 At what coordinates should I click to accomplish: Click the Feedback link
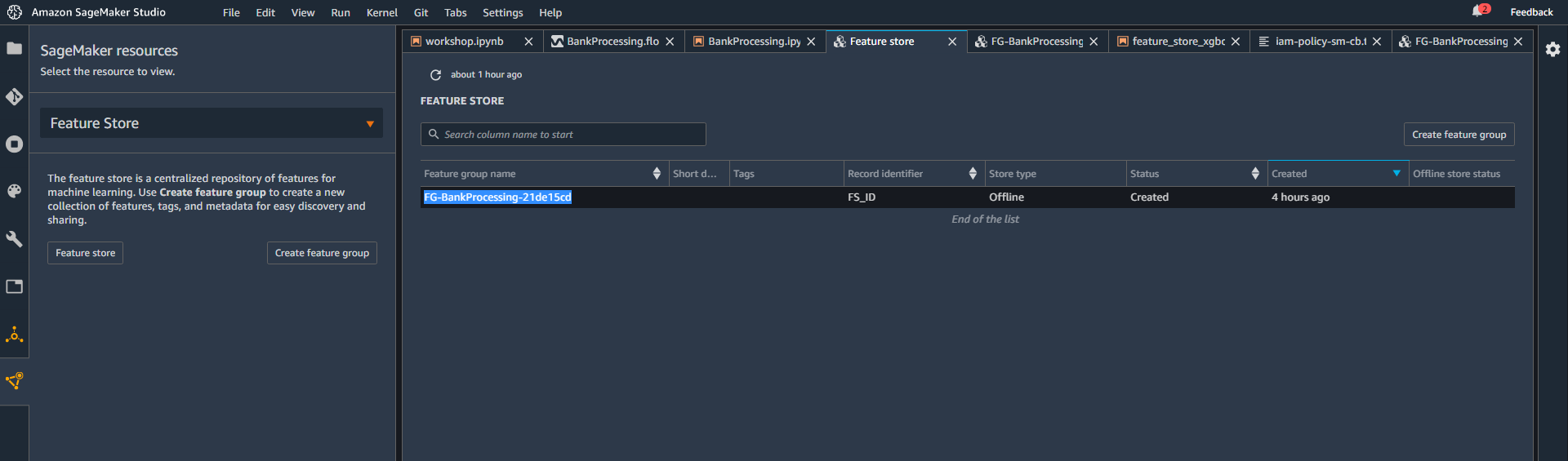[1531, 12]
